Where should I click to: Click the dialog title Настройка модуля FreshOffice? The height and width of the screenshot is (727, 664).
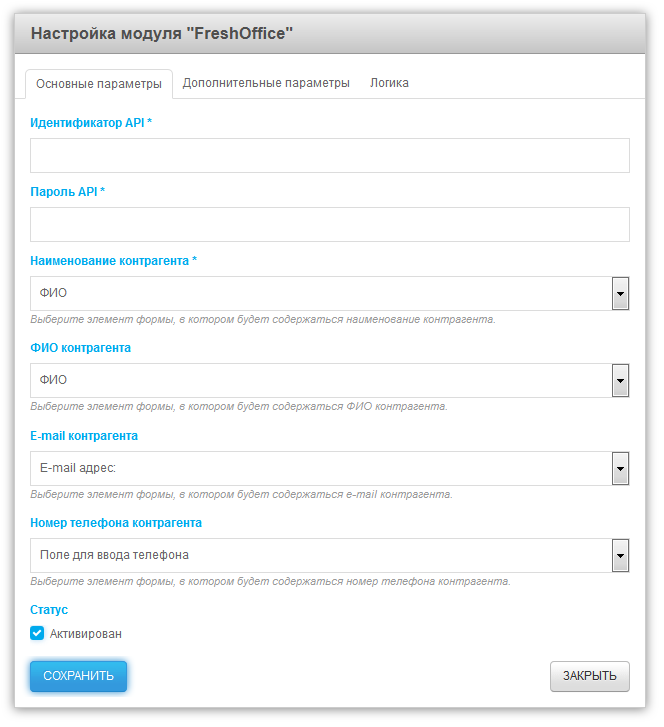(162, 33)
